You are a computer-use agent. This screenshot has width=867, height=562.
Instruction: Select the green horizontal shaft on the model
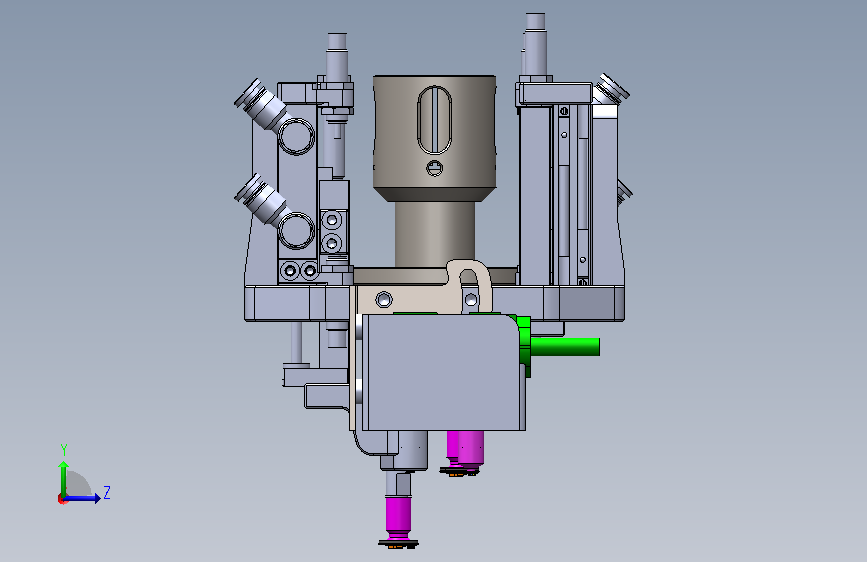[x=565, y=347]
